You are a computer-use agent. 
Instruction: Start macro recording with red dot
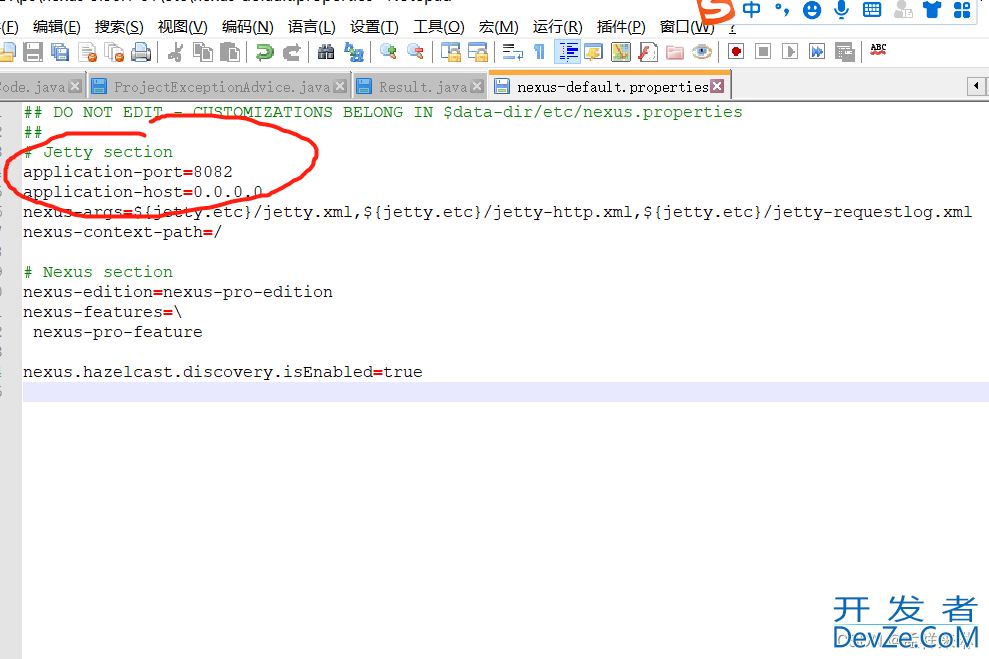736,51
